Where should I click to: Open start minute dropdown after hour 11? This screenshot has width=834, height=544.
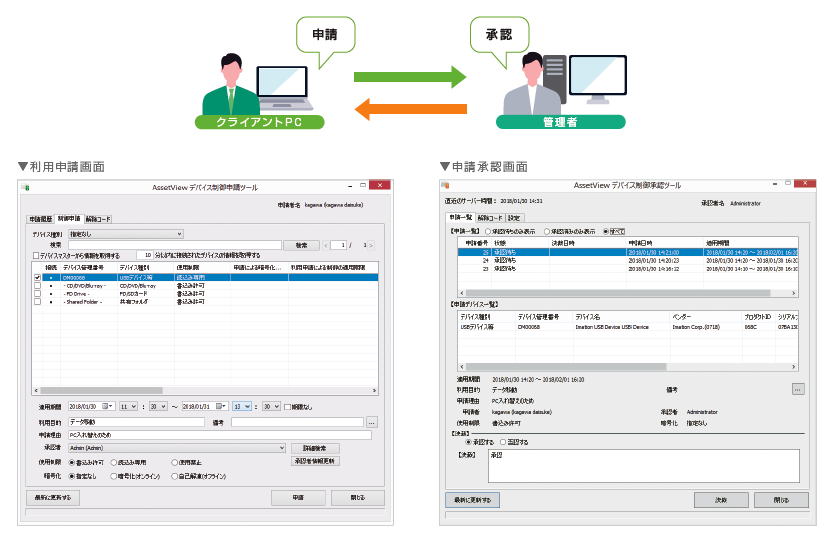click(x=158, y=406)
